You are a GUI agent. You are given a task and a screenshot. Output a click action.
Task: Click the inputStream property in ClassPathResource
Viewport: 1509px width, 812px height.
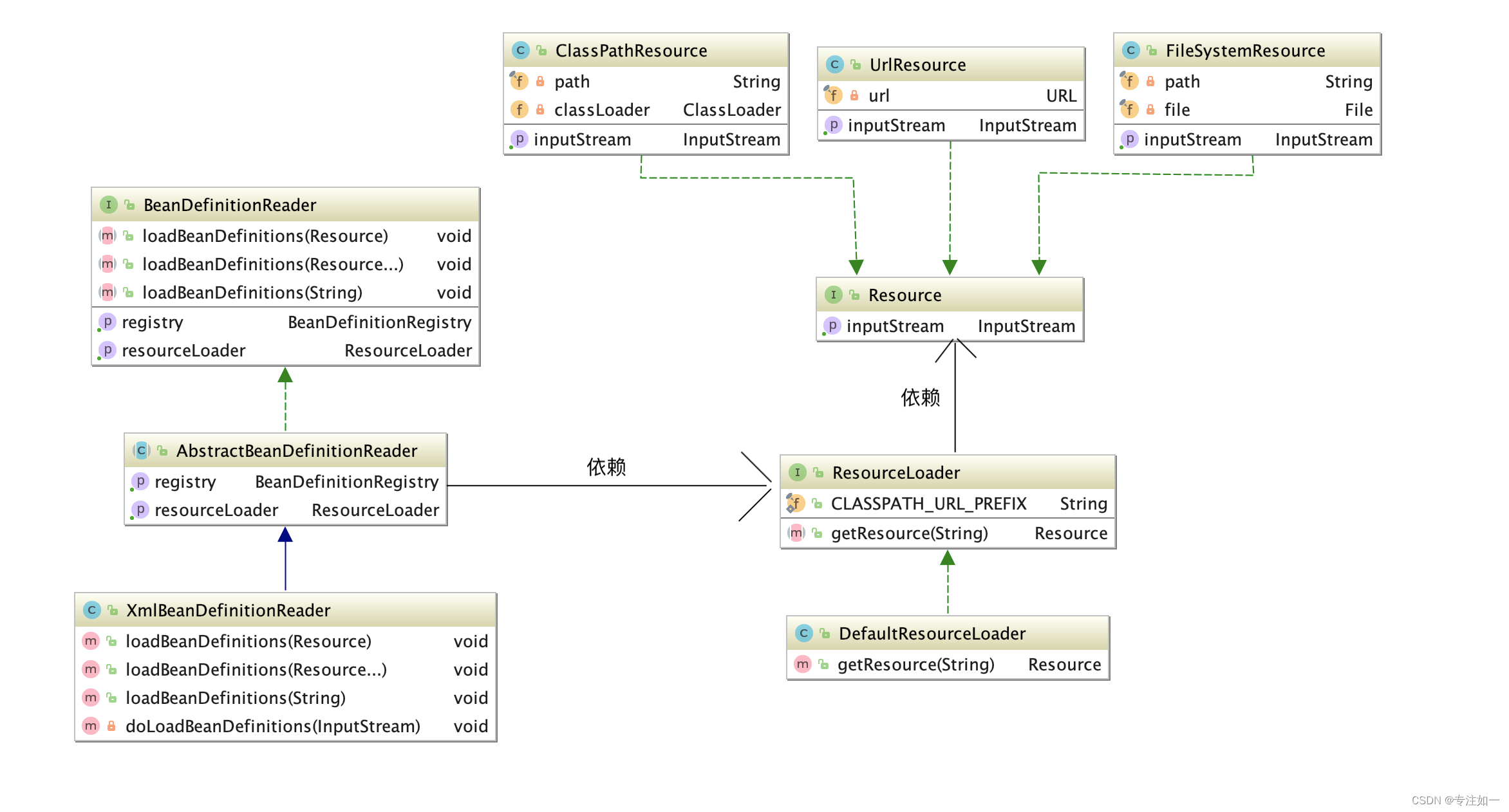(582, 139)
